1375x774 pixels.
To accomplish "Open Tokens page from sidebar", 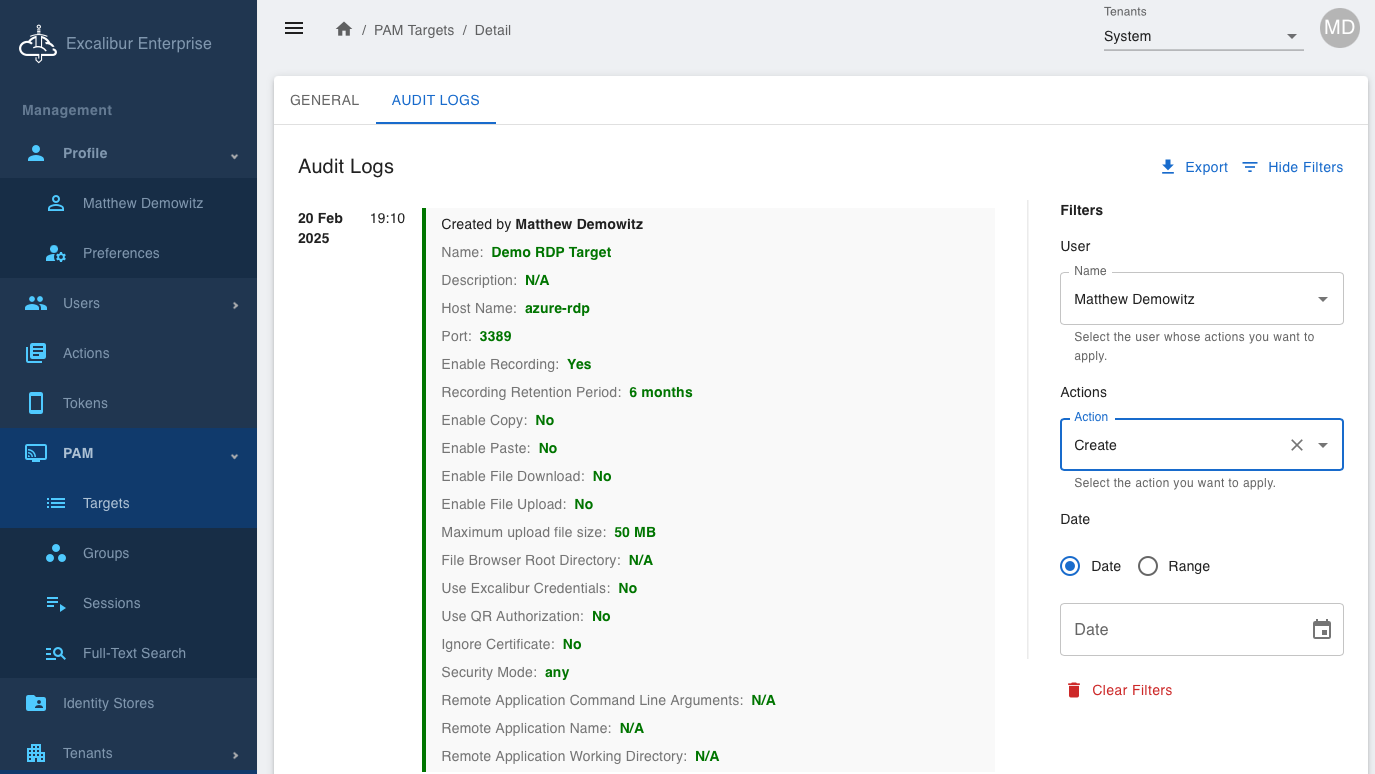I will tap(85, 403).
